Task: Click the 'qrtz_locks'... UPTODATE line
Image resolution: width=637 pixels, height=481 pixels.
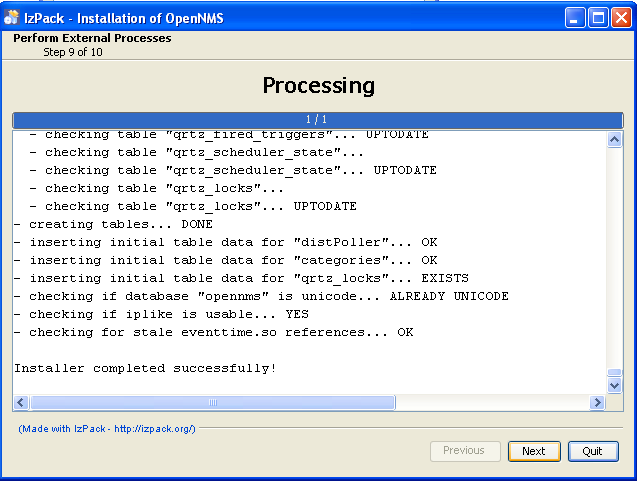Action: 193,206
